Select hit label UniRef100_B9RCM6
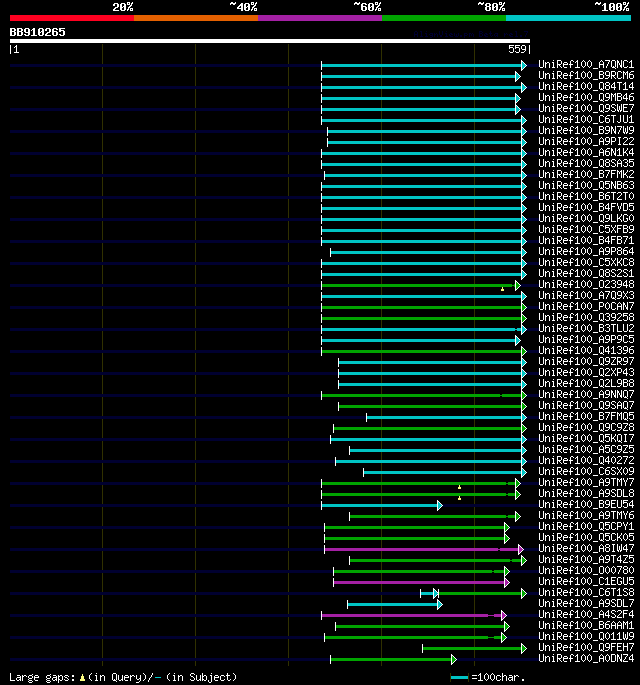The height and width of the screenshot is (685, 640). tap(586, 75)
